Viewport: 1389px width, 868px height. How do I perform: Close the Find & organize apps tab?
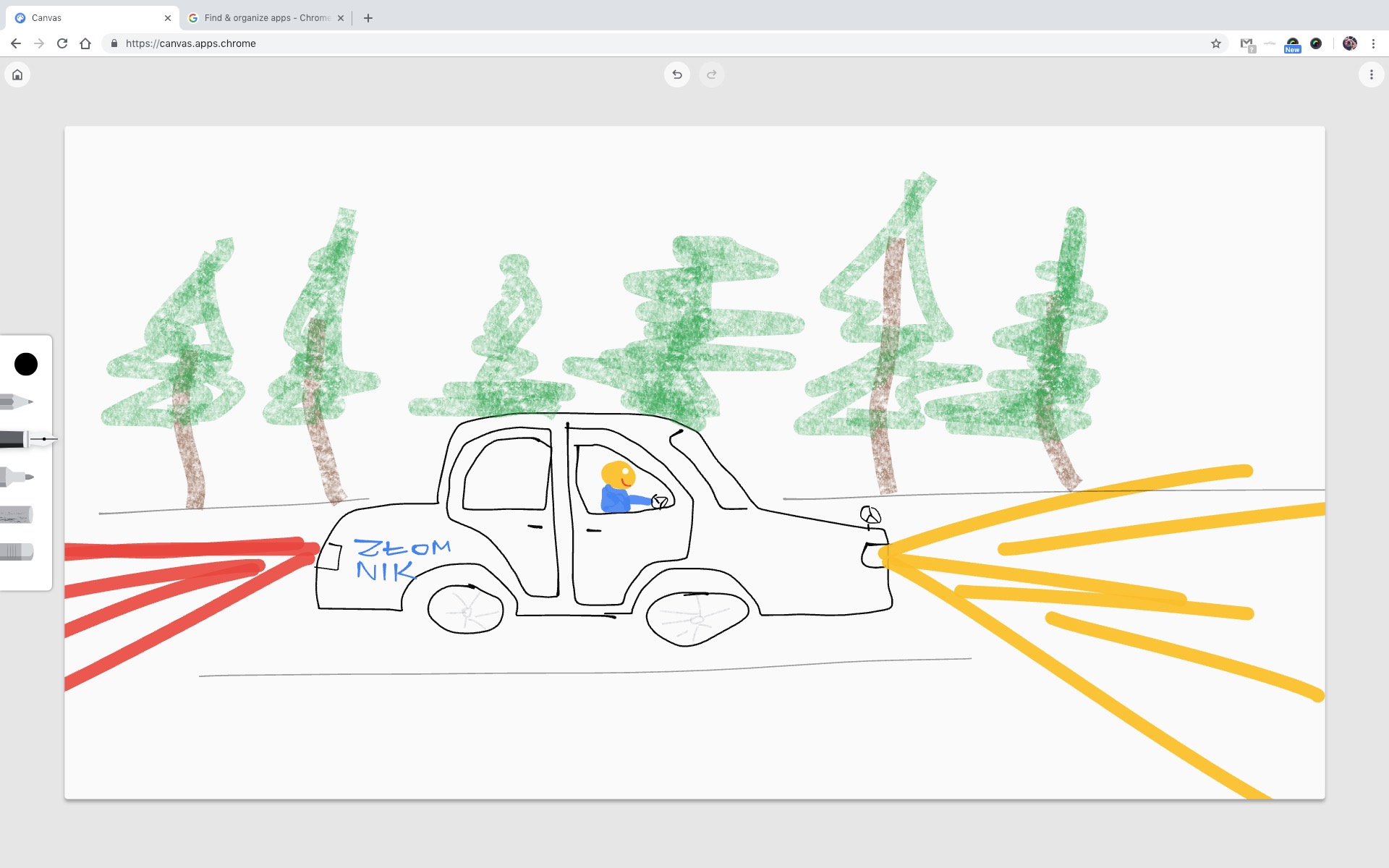[341, 18]
